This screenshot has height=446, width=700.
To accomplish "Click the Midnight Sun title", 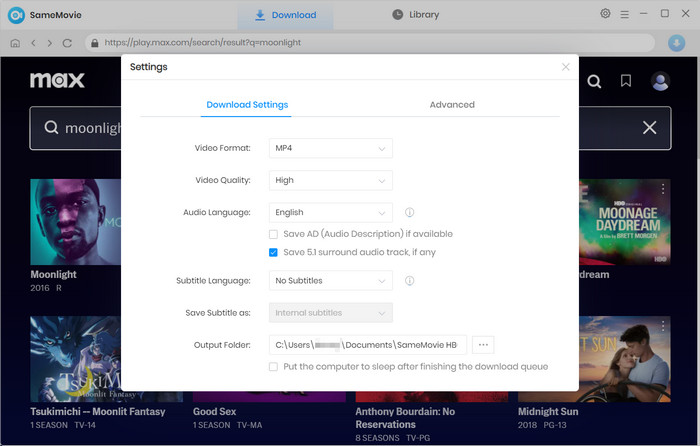I will click(548, 412).
